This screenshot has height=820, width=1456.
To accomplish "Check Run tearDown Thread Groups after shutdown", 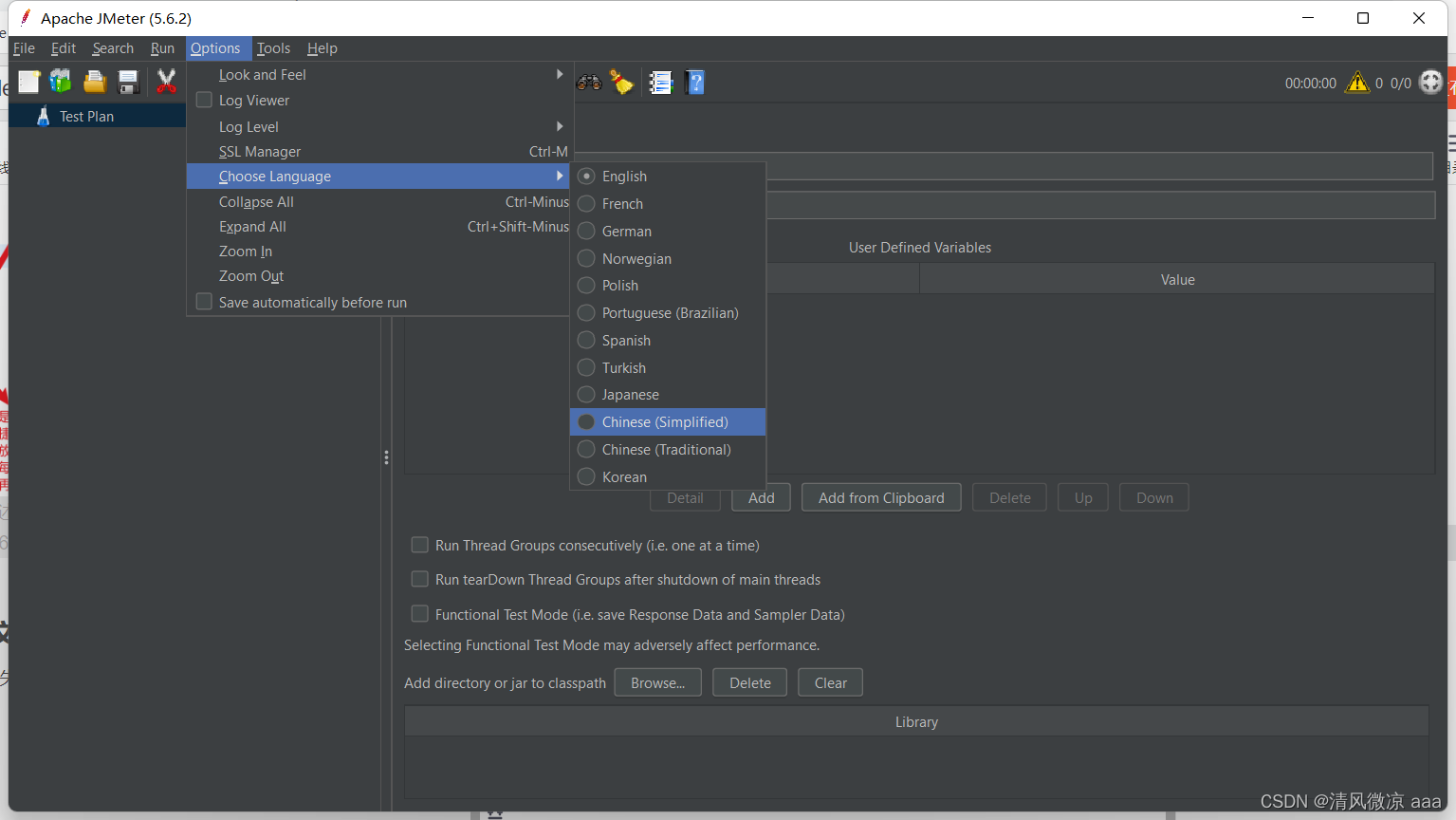I will (419, 579).
